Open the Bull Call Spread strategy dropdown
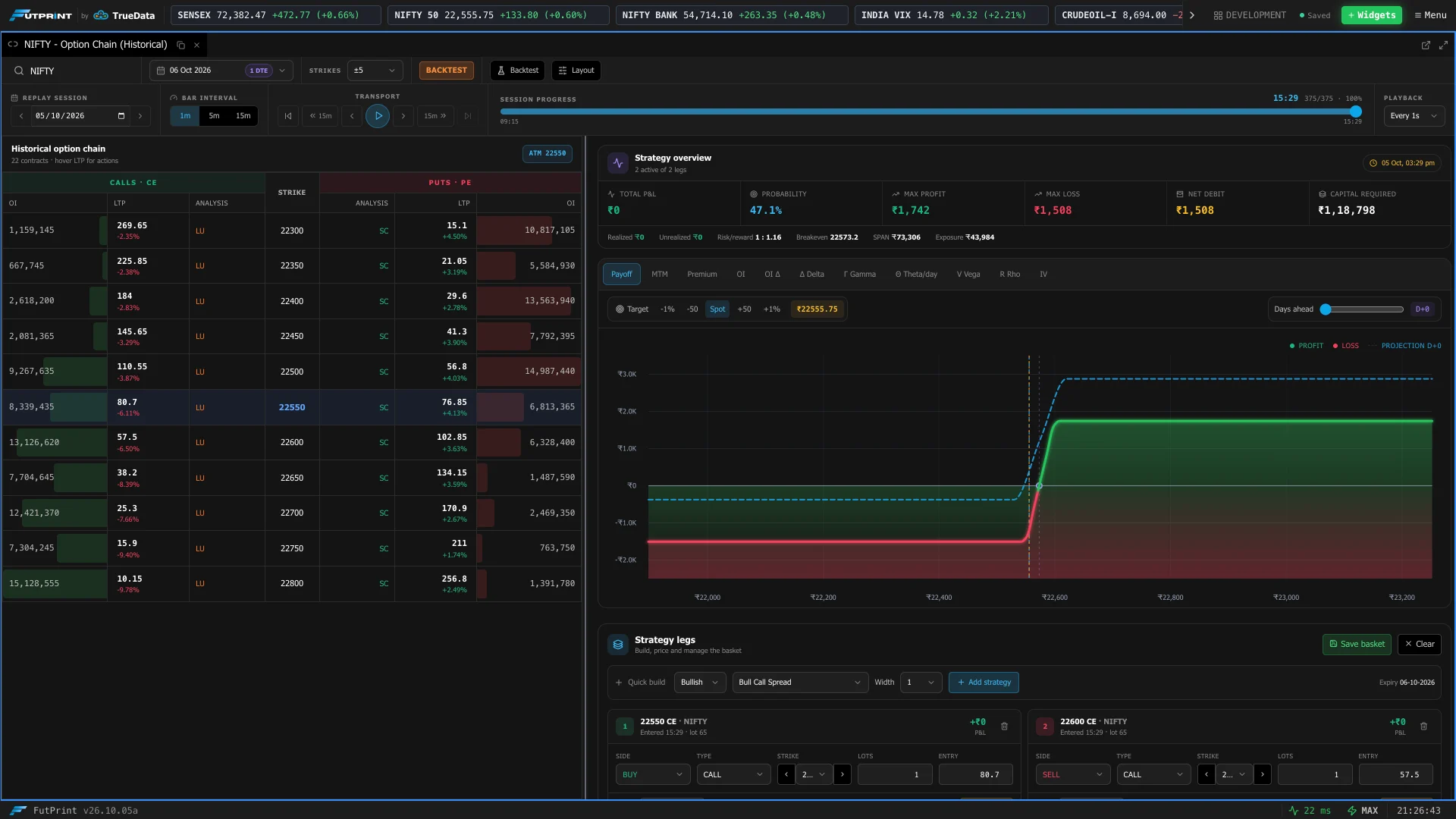This screenshot has width=1456, height=819. 799,682
